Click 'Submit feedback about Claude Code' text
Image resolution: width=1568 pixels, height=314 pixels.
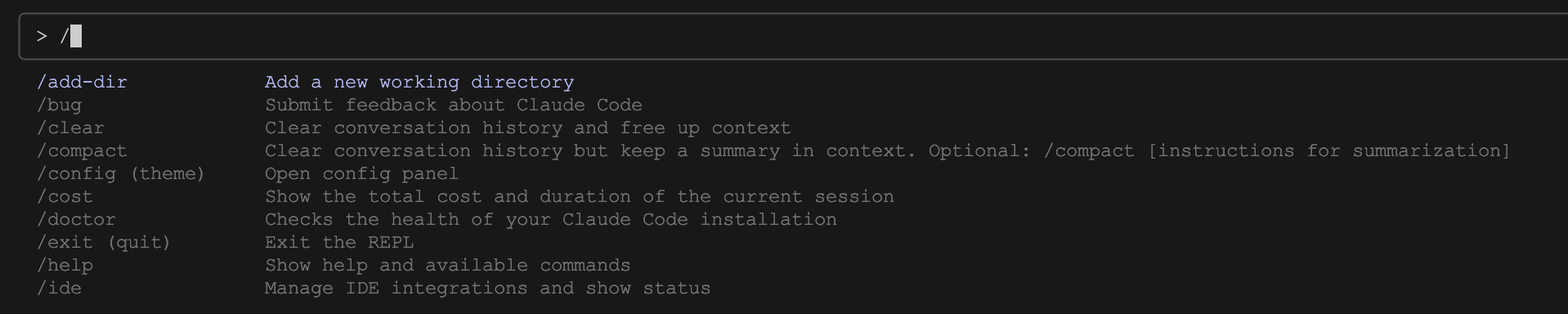pos(454,105)
